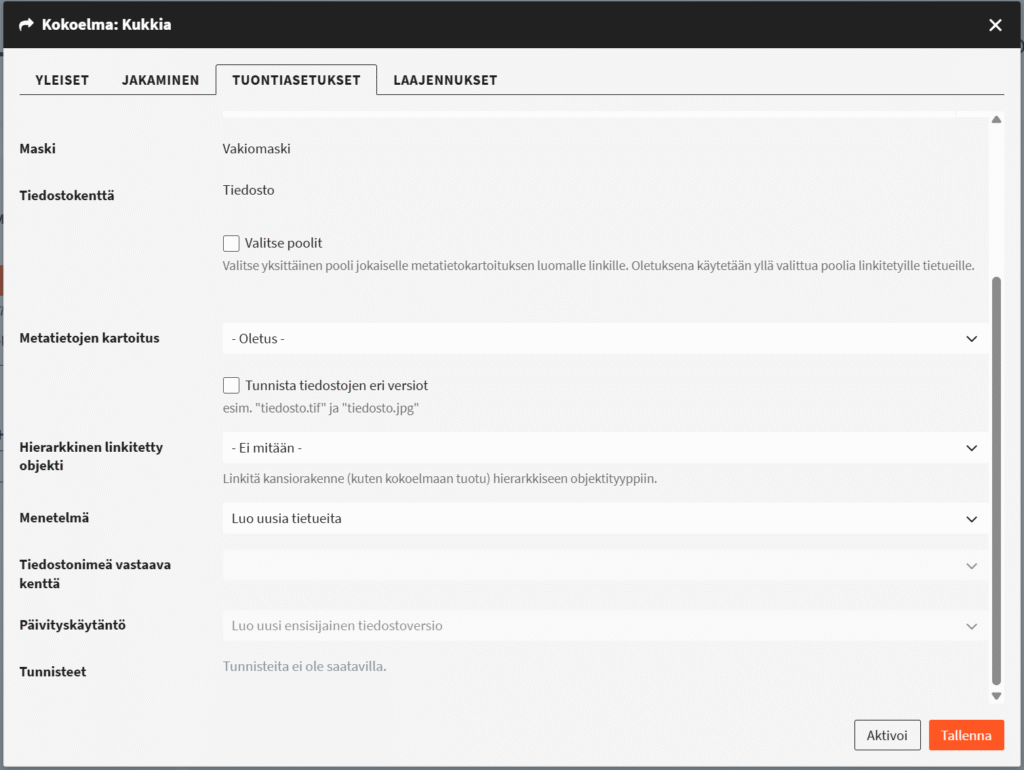Open the 'Luo uusia tietueita' method dropdown
The height and width of the screenshot is (770, 1024).
[605, 519]
